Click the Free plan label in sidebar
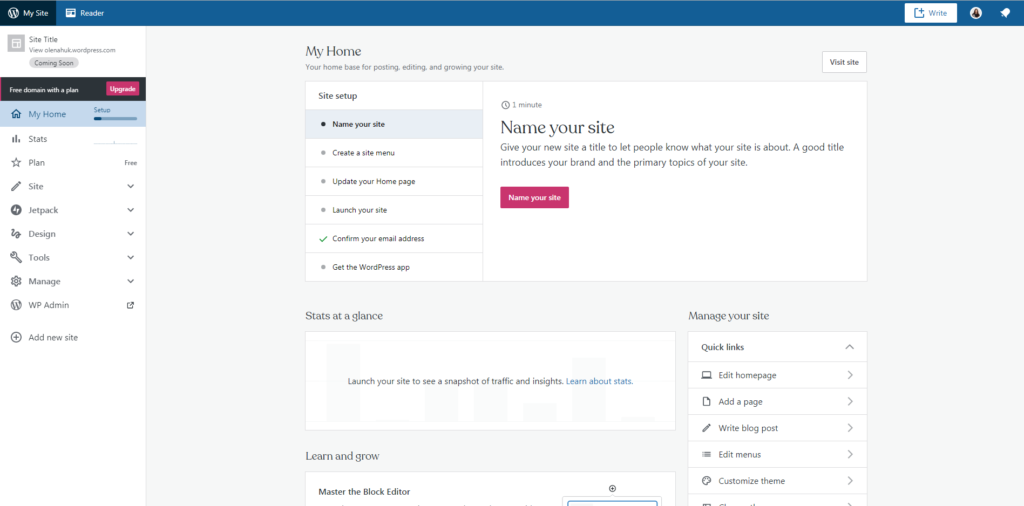This screenshot has height=506, width=1024. tap(131, 163)
